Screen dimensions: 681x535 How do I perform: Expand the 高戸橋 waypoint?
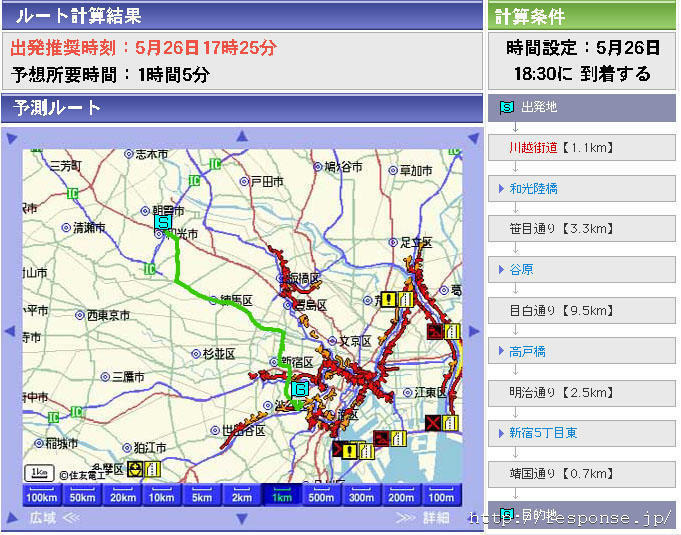coord(527,351)
